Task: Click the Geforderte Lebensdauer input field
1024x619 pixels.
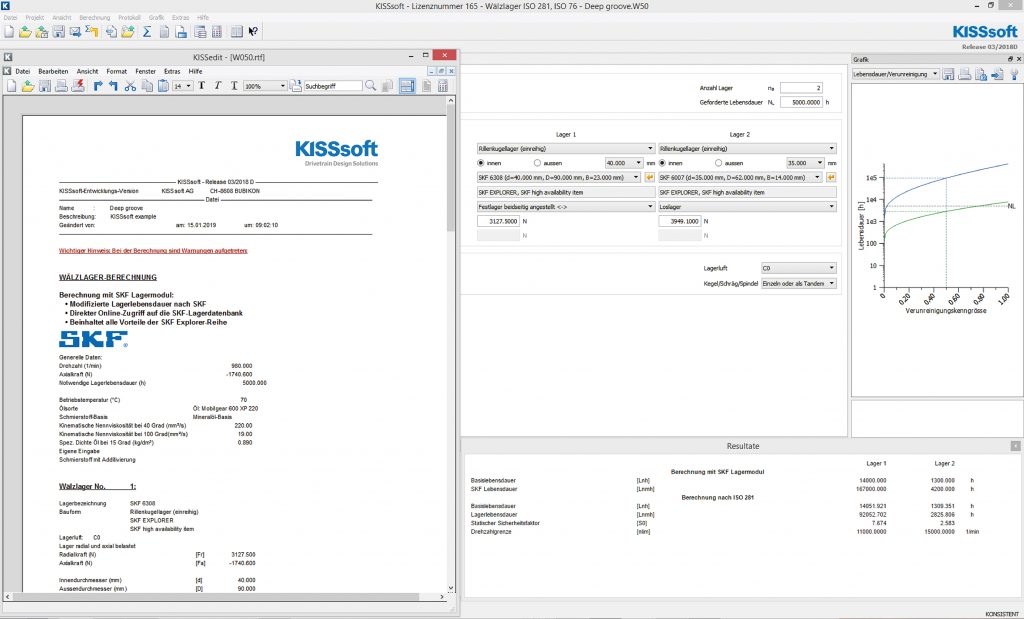Action: pos(799,102)
